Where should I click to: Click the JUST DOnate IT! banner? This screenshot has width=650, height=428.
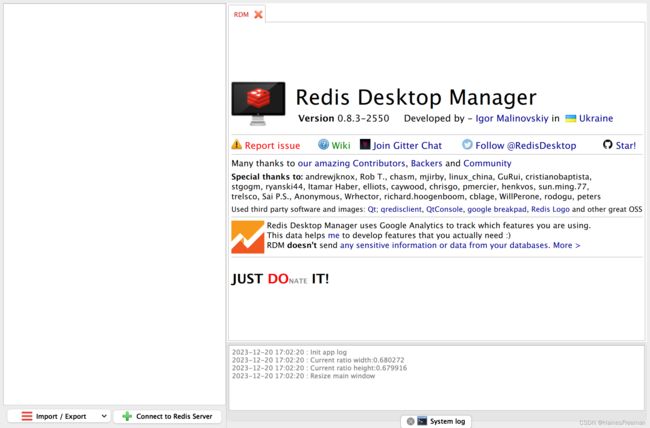280,279
